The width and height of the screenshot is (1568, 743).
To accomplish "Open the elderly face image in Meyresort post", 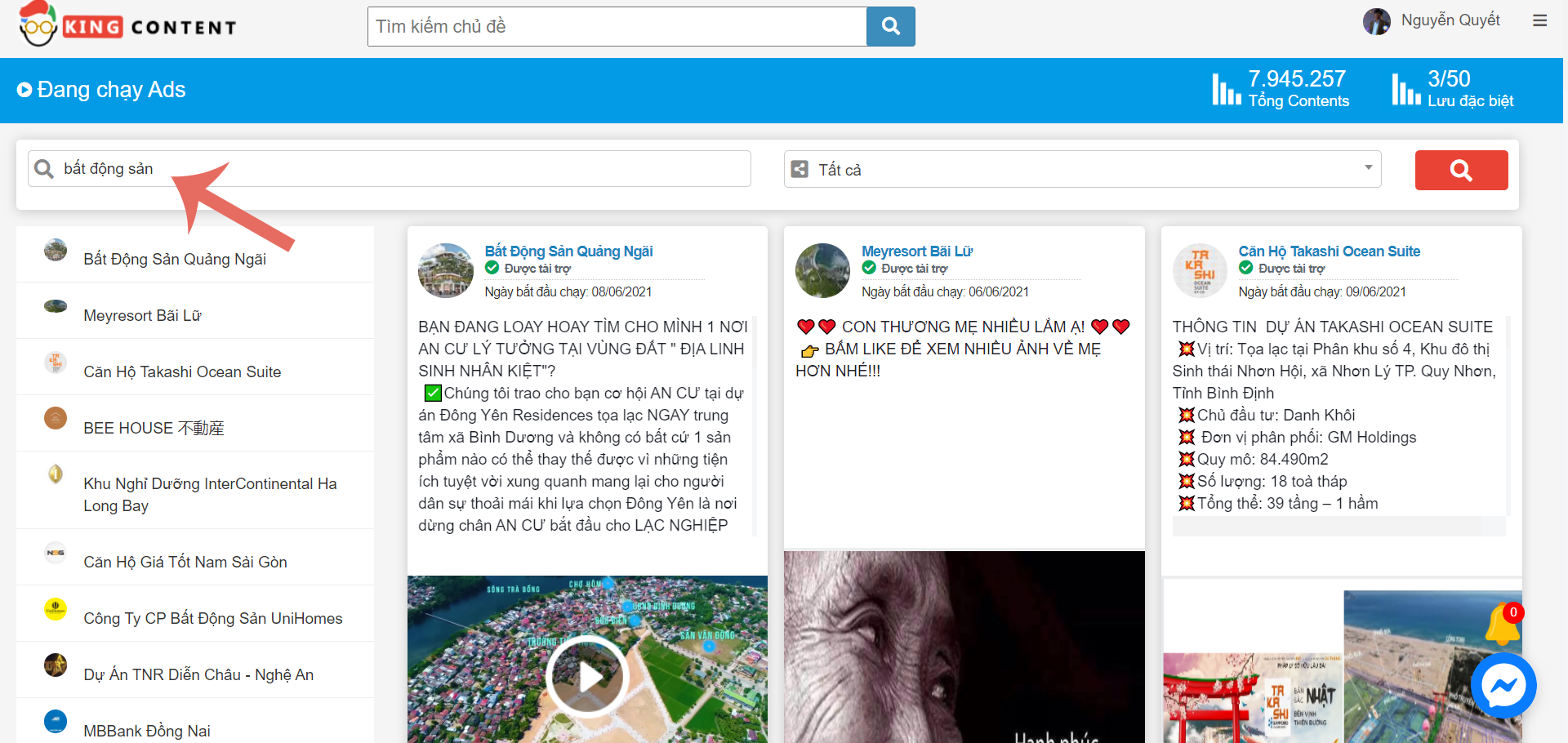I will (x=964, y=647).
